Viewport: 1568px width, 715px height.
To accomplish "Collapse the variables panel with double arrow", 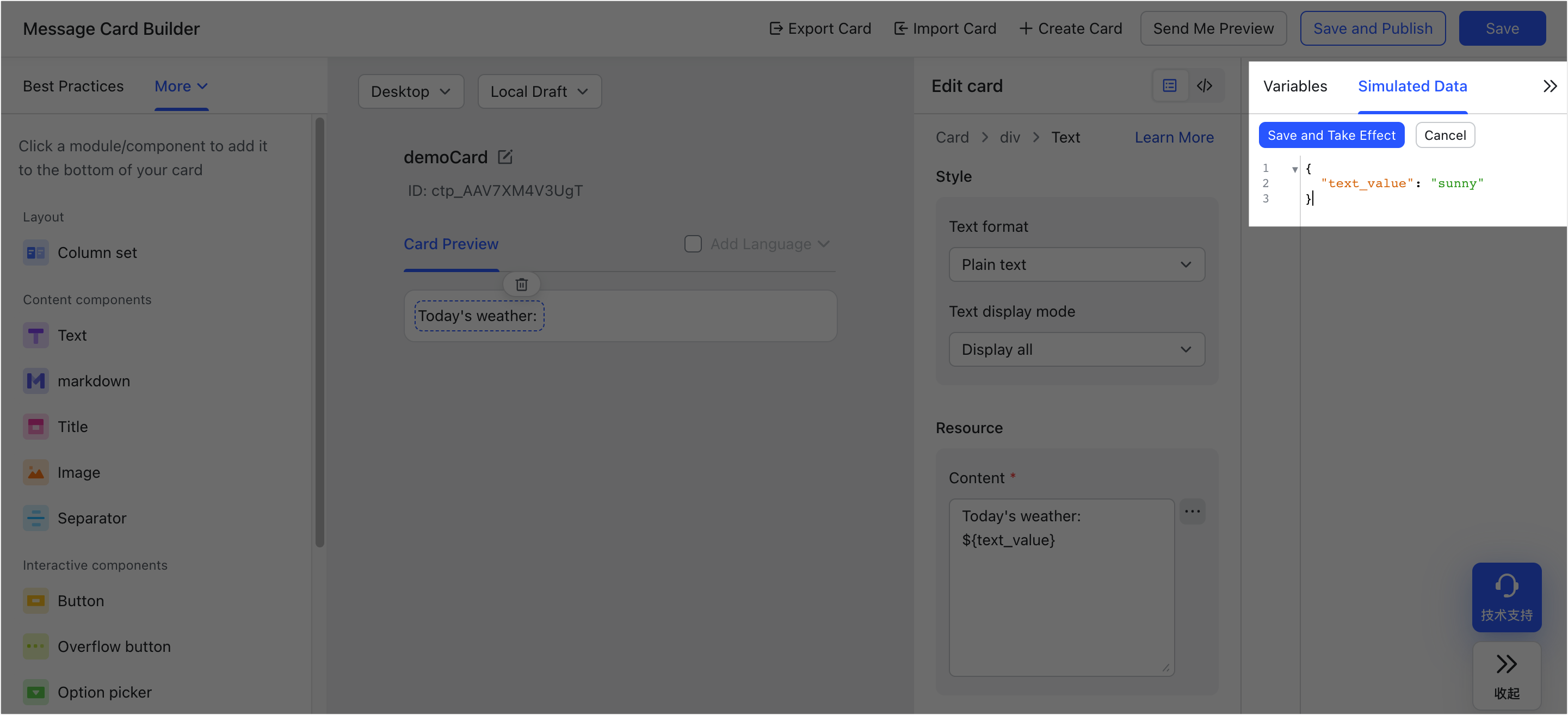I will (1550, 86).
